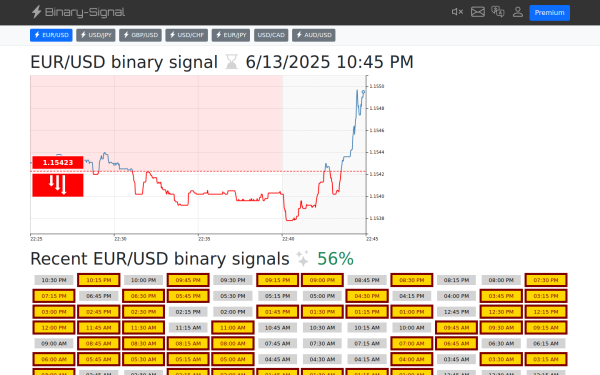Toggle the muted speaker sound icon
The width and height of the screenshot is (600, 375).
[x=457, y=12]
